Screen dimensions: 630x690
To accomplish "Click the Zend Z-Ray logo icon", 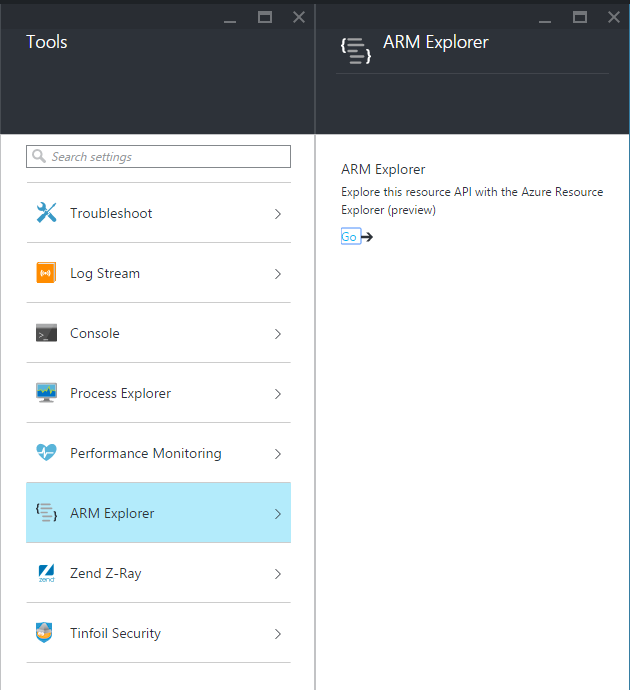I will [x=46, y=573].
